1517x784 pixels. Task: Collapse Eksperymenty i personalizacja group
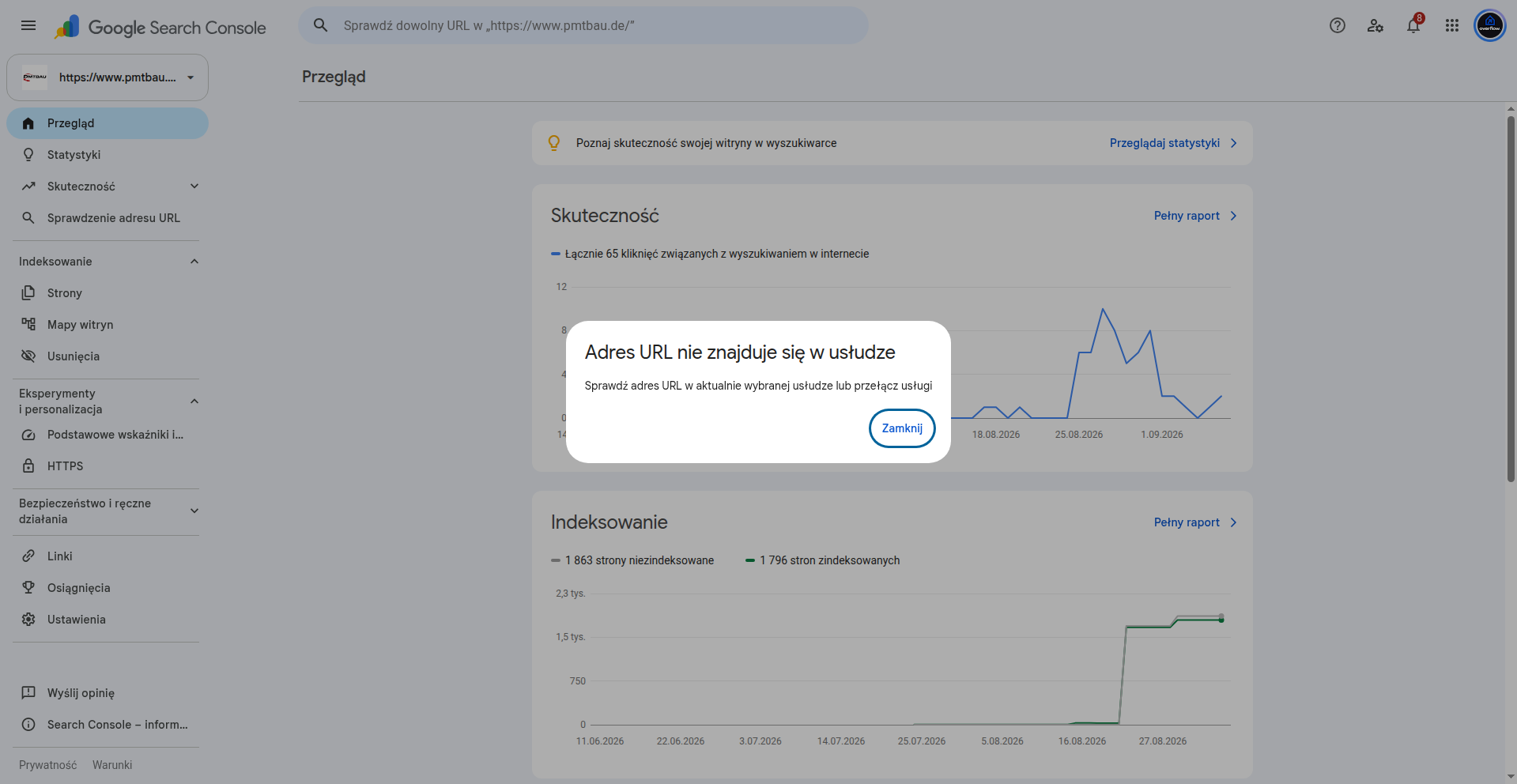(x=194, y=401)
